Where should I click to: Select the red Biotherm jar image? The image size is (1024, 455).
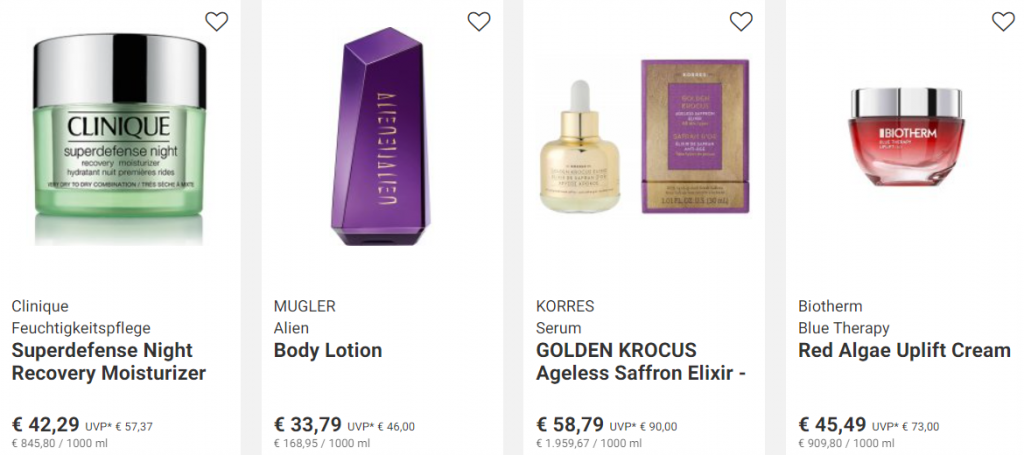(906, 137)
